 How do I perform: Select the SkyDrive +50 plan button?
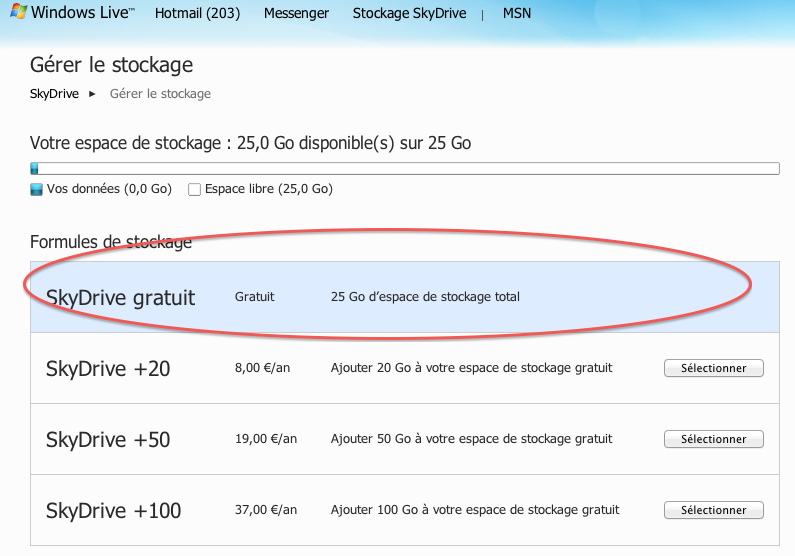[713, 439]
